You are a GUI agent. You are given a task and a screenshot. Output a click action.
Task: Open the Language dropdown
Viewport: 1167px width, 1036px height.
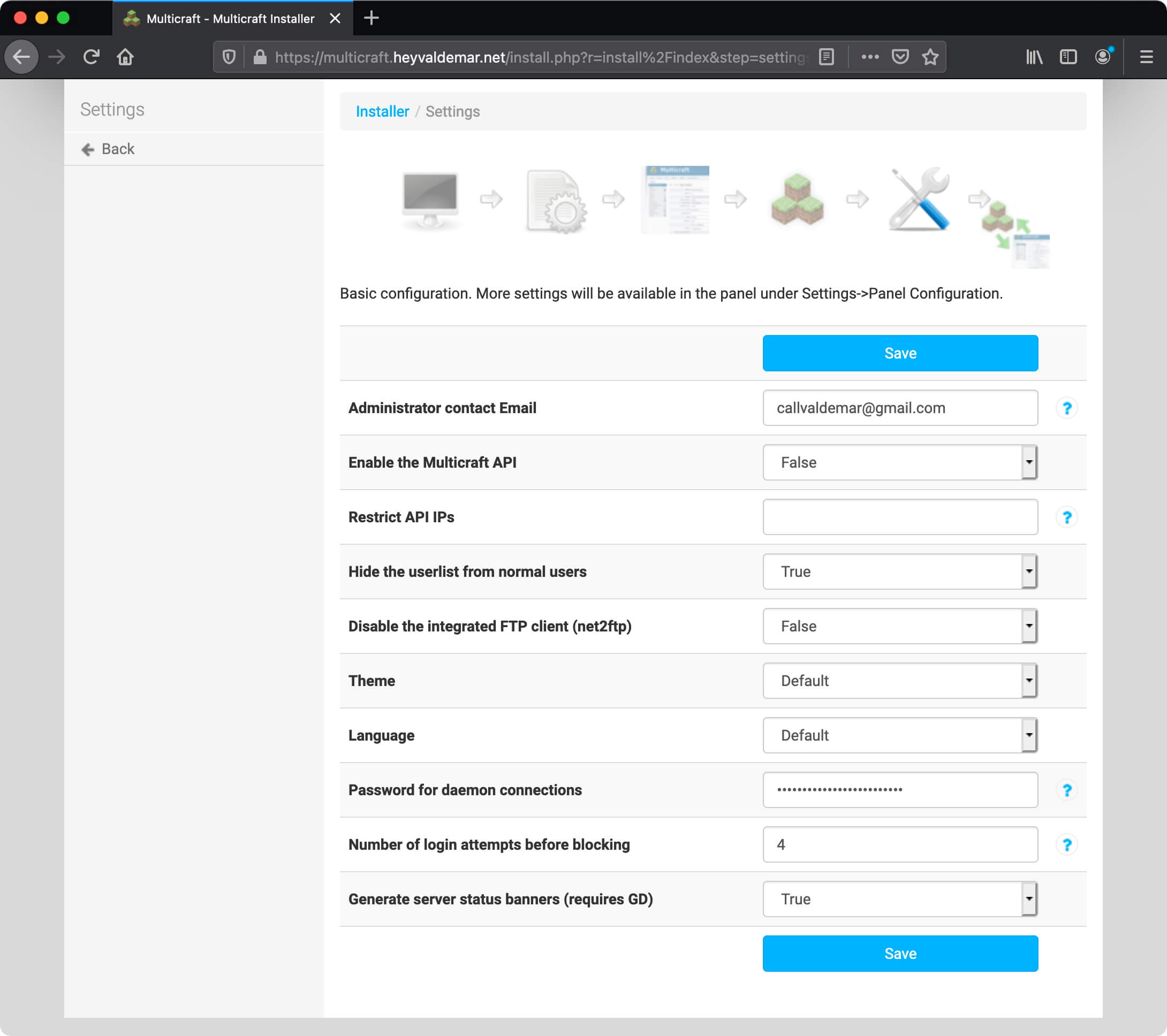[900, 735]
